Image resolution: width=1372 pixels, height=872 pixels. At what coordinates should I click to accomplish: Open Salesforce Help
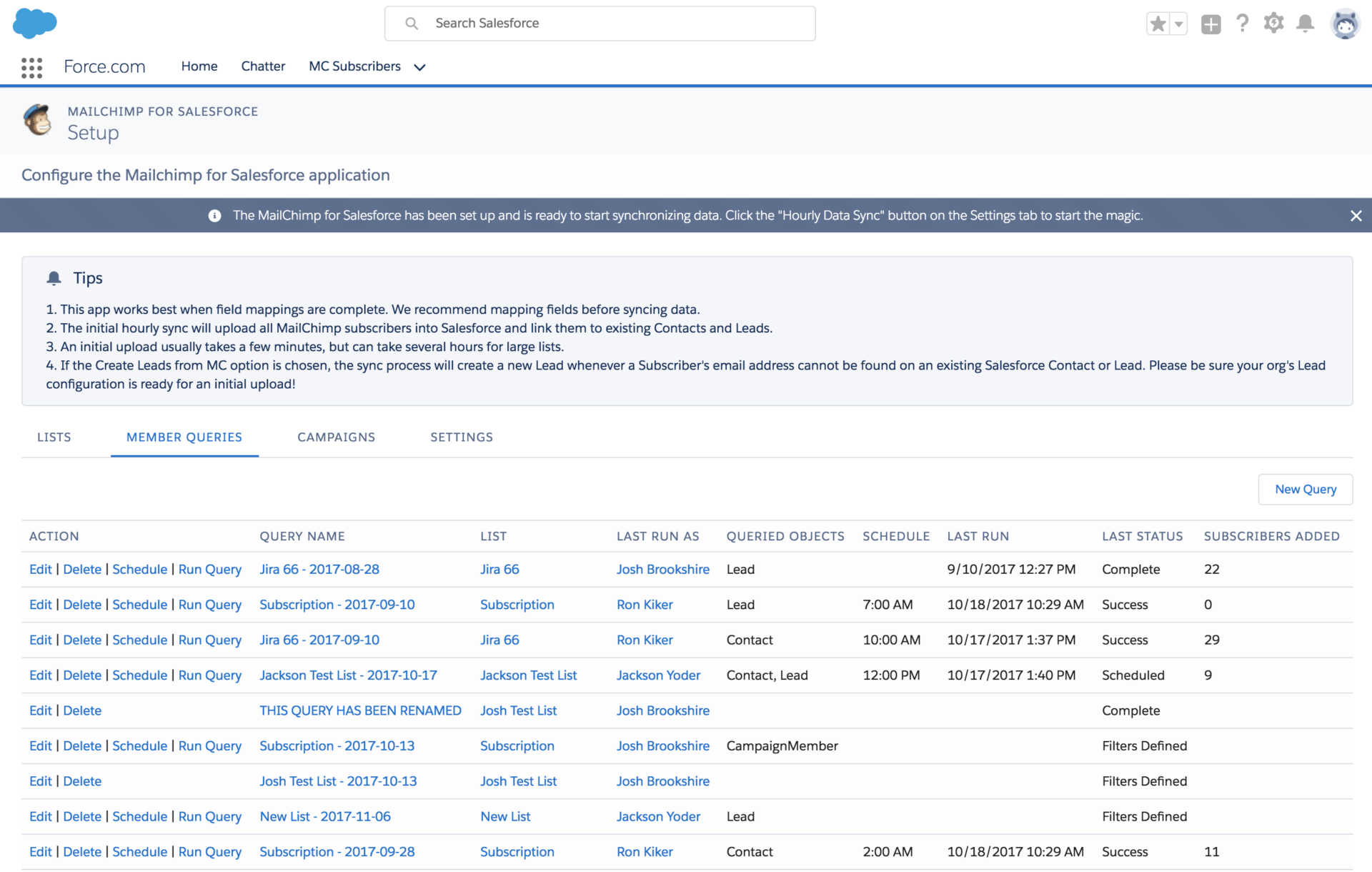(1242, 23)
